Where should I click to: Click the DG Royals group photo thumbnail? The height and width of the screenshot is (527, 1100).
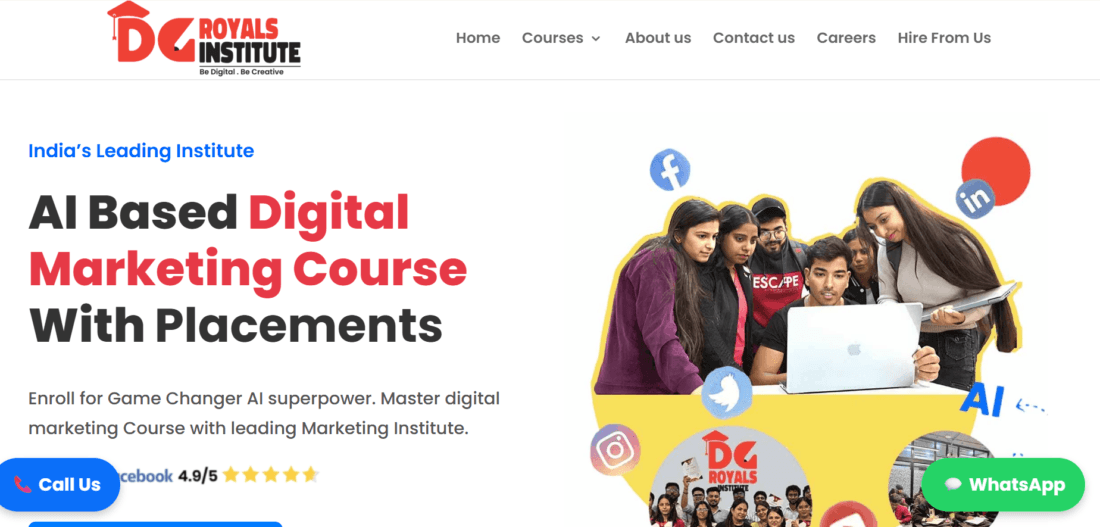click(x=730, y=477)
